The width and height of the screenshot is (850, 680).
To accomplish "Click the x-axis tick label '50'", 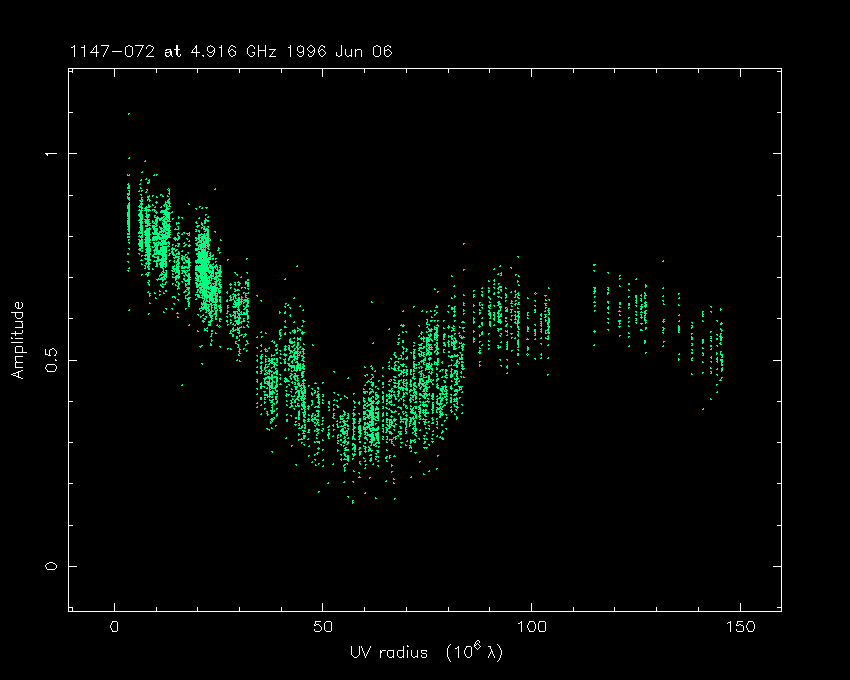I will [x=322, y=628].
